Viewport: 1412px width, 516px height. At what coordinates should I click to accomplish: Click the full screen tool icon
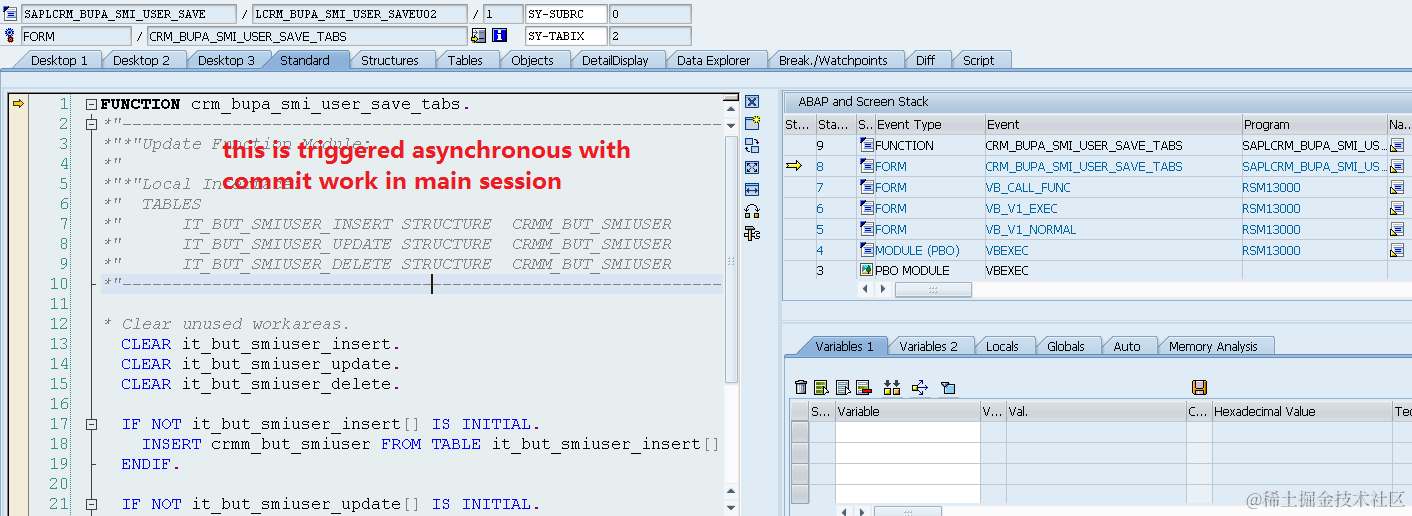[752, 168]
